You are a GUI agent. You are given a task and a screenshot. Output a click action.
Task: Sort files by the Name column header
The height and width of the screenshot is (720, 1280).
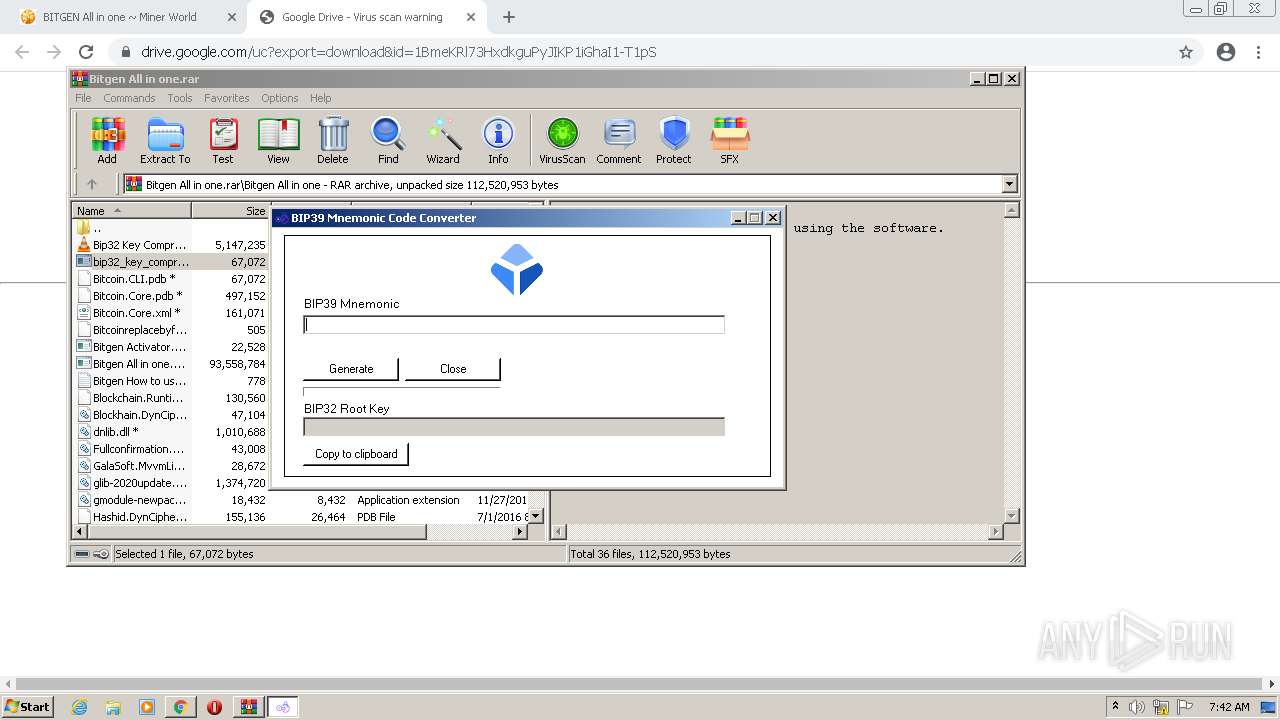(131, 211)
